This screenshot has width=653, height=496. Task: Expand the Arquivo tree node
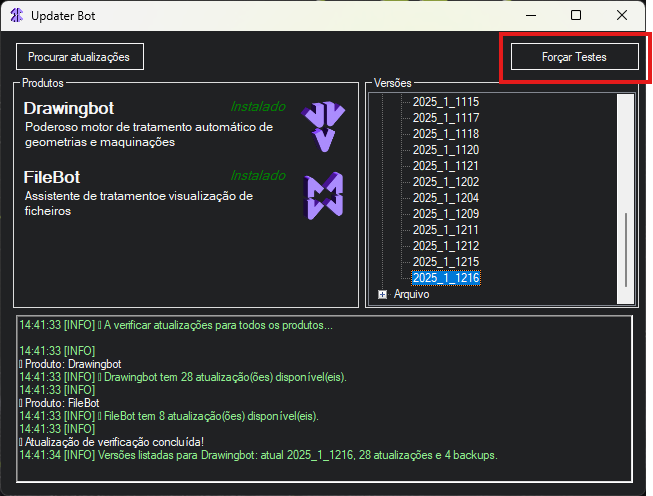(x=382, y=294)
